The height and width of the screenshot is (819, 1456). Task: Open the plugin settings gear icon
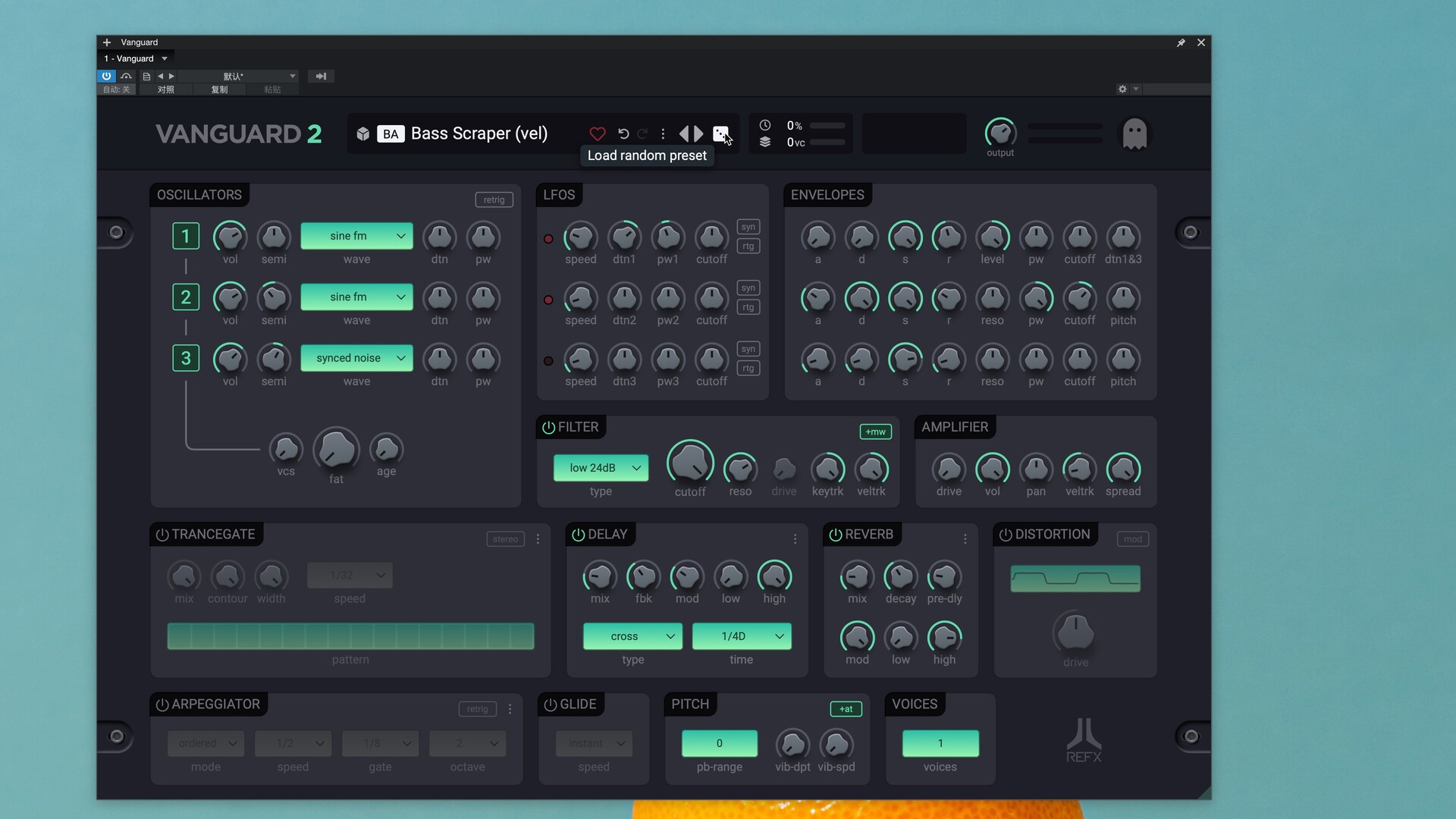coord(1122,89)
